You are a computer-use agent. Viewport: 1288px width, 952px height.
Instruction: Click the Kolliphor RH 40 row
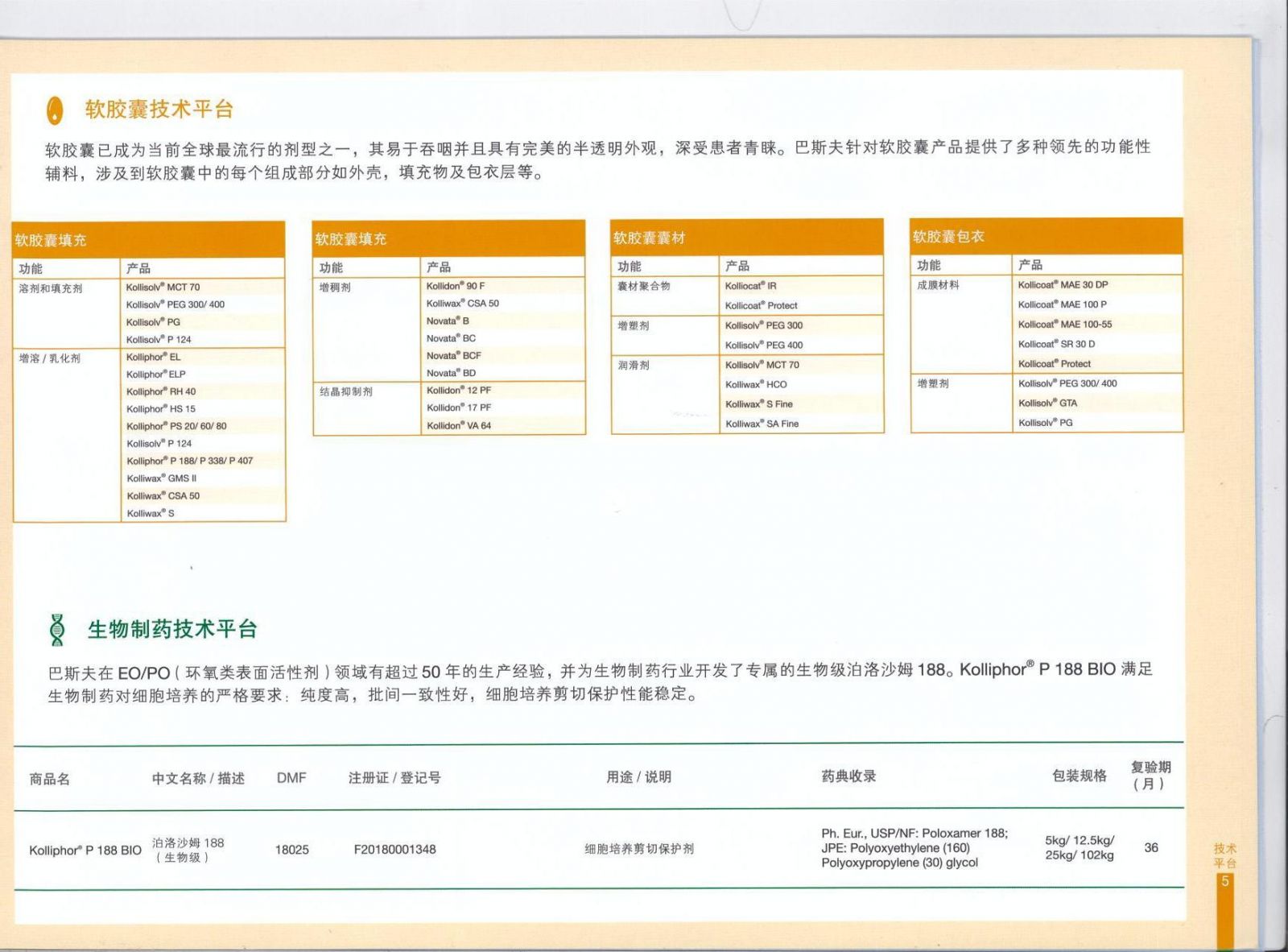(x=203, y=391)
